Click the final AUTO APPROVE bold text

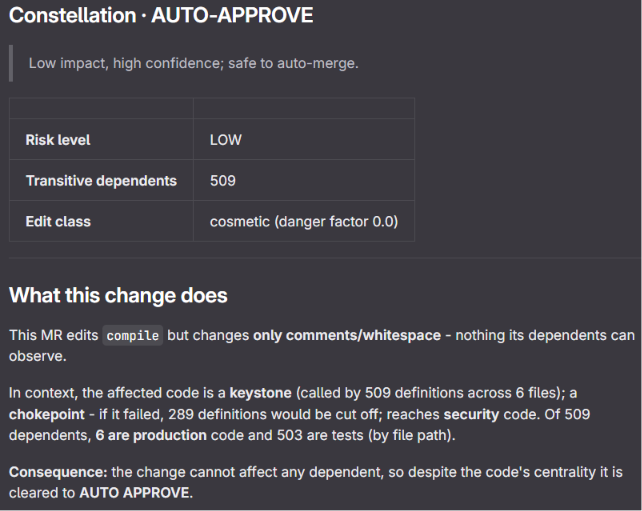click(x=134, y=493)
